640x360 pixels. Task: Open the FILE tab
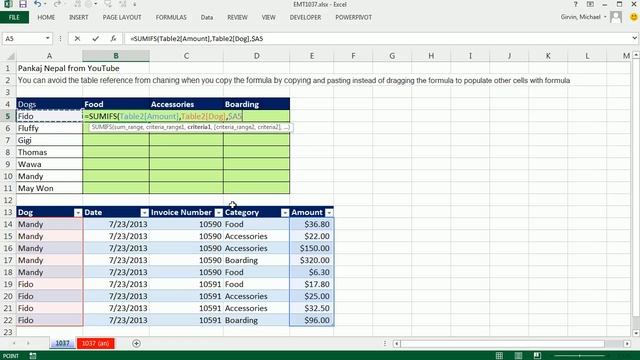[14, 18]
